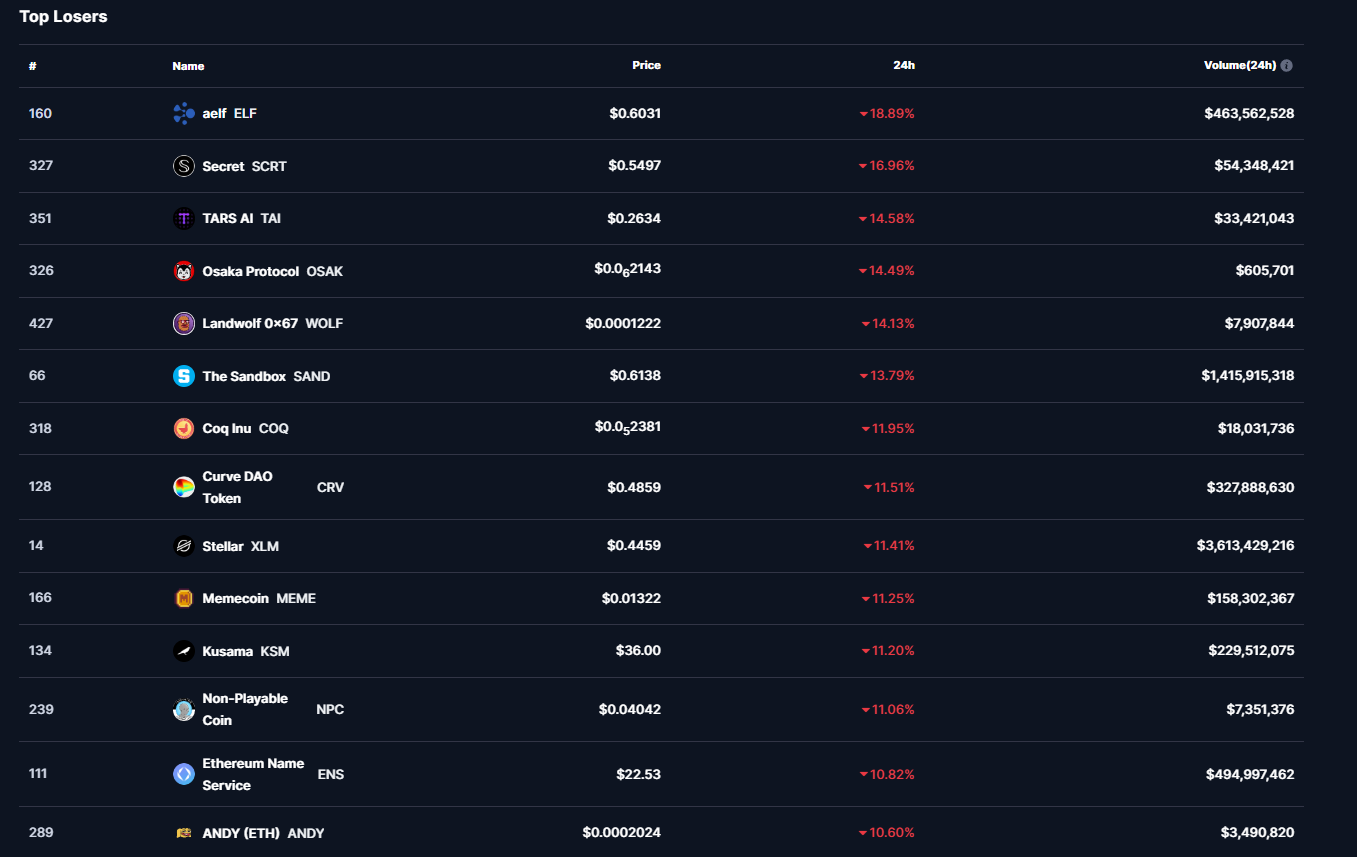
Task: Open the Non-Playable Coin link
Action: 245,709
